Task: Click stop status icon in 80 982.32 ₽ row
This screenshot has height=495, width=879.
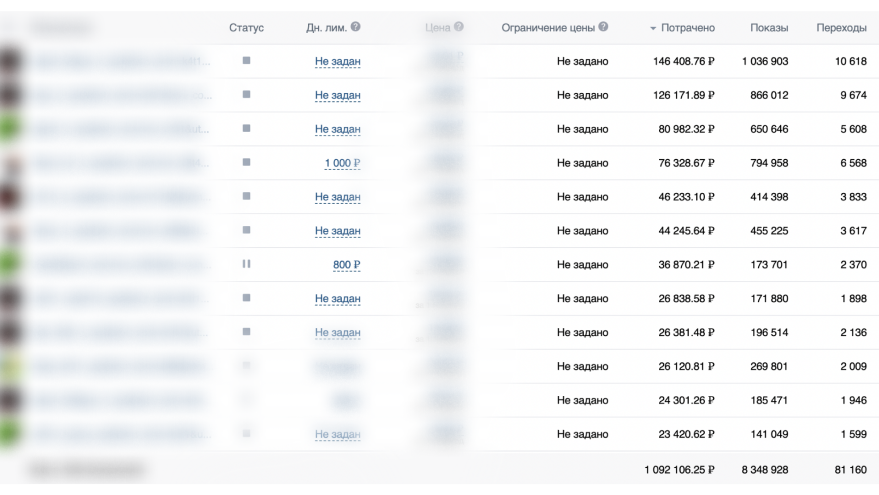Action: 246,128
